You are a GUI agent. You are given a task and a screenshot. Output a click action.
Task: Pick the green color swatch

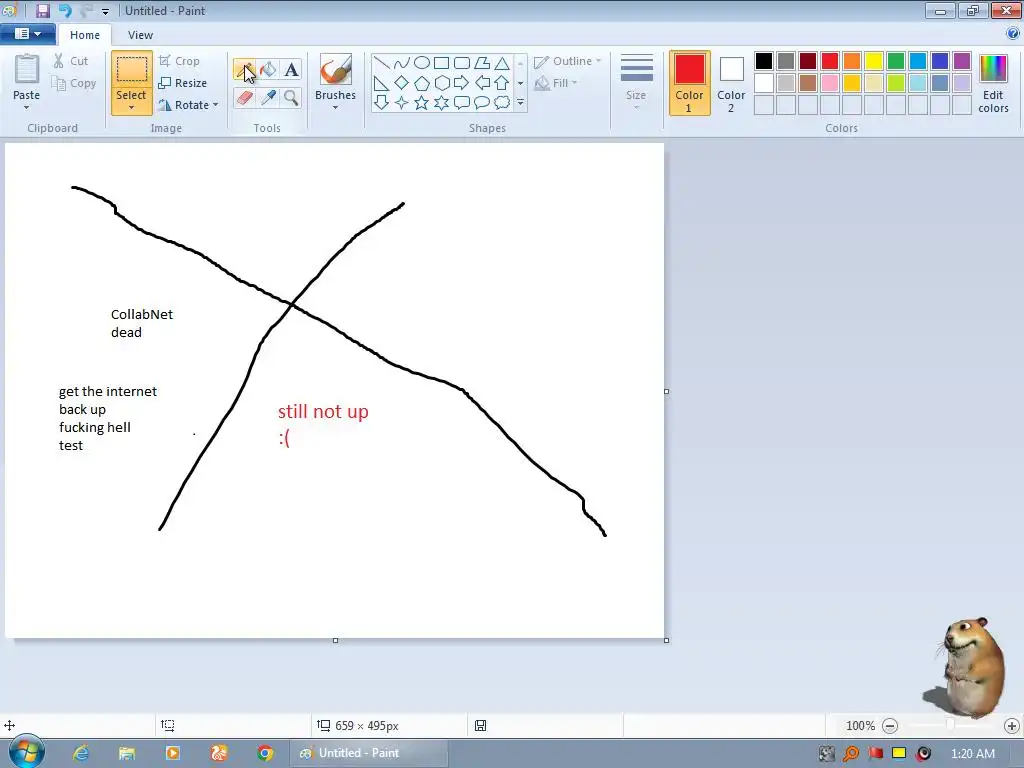pos(896,61)
